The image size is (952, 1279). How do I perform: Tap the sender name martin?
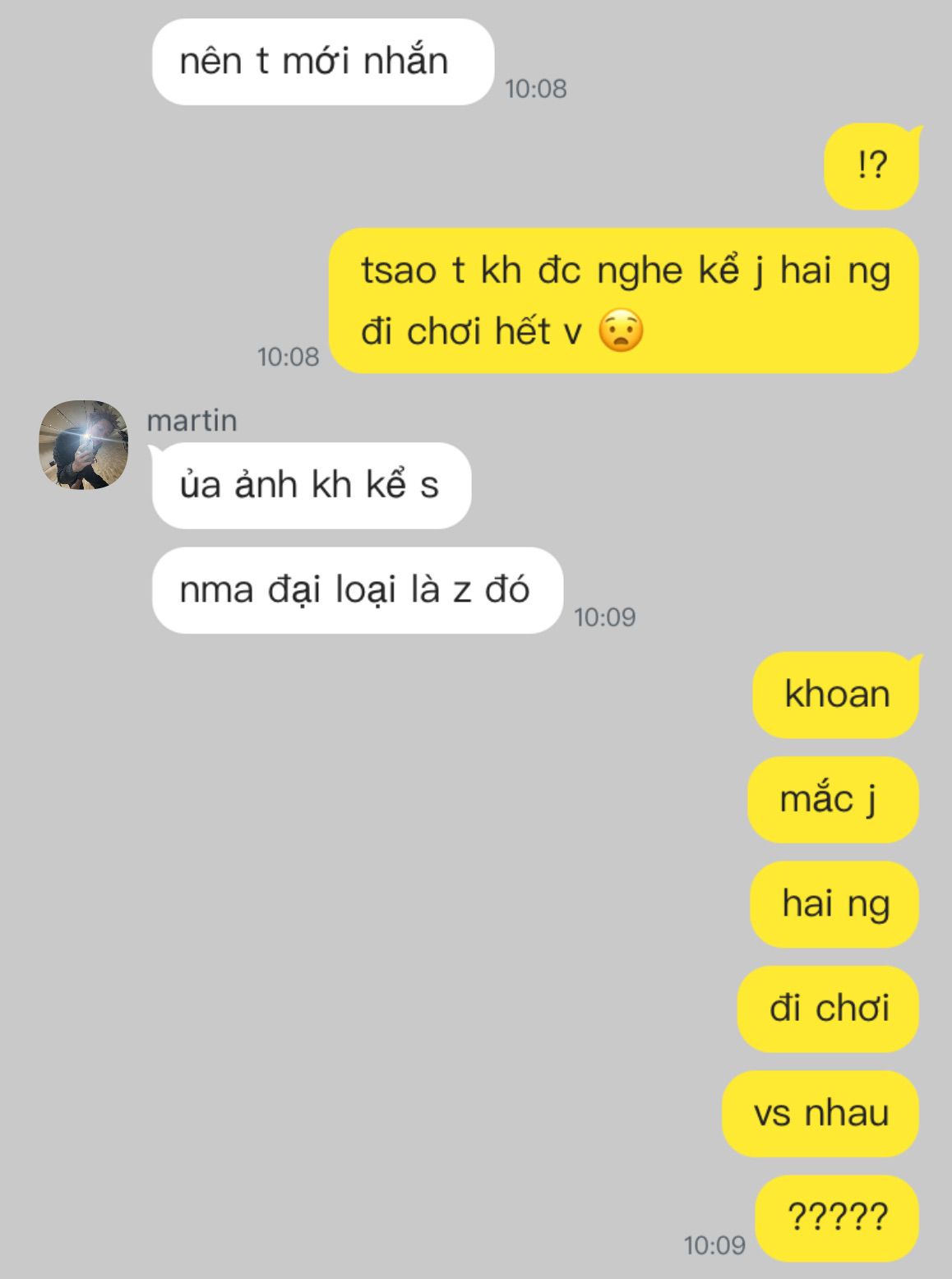pos(192,420)
